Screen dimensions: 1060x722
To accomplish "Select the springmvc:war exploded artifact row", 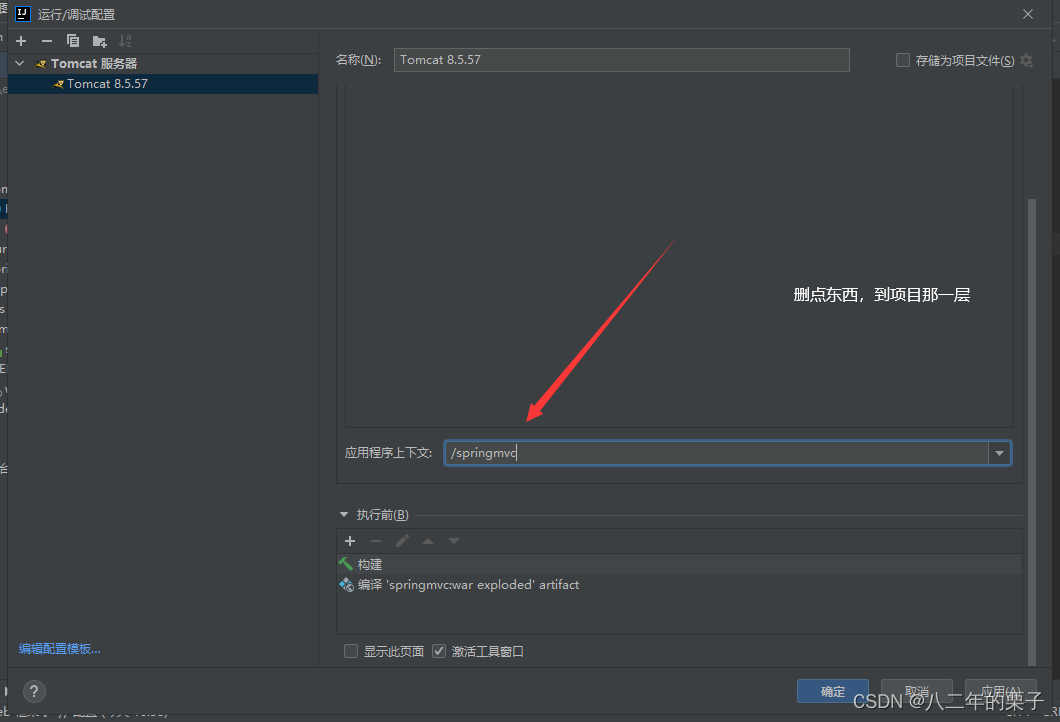I will [x=679, y=585].
